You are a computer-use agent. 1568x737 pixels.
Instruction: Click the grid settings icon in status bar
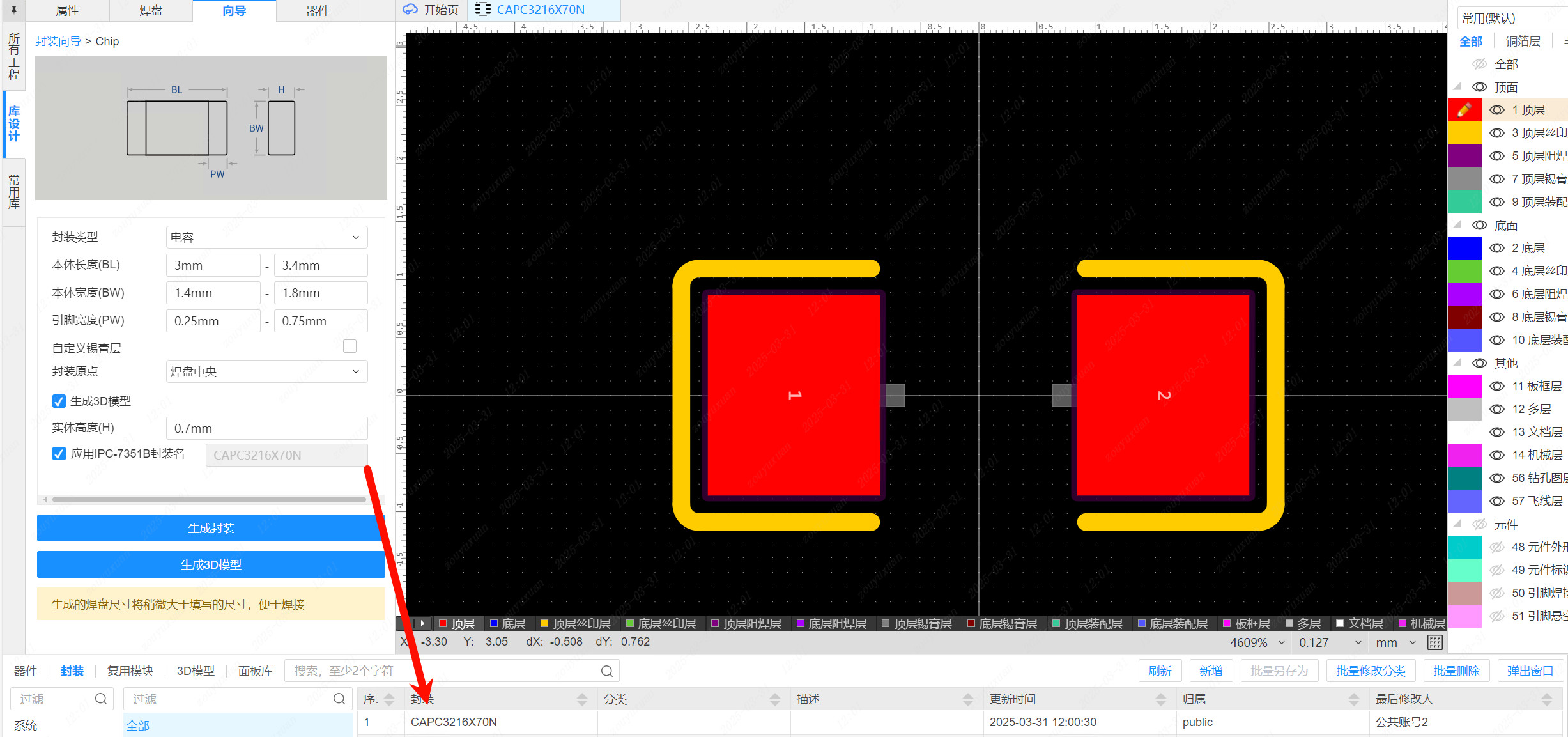[x=1434, y=642]
